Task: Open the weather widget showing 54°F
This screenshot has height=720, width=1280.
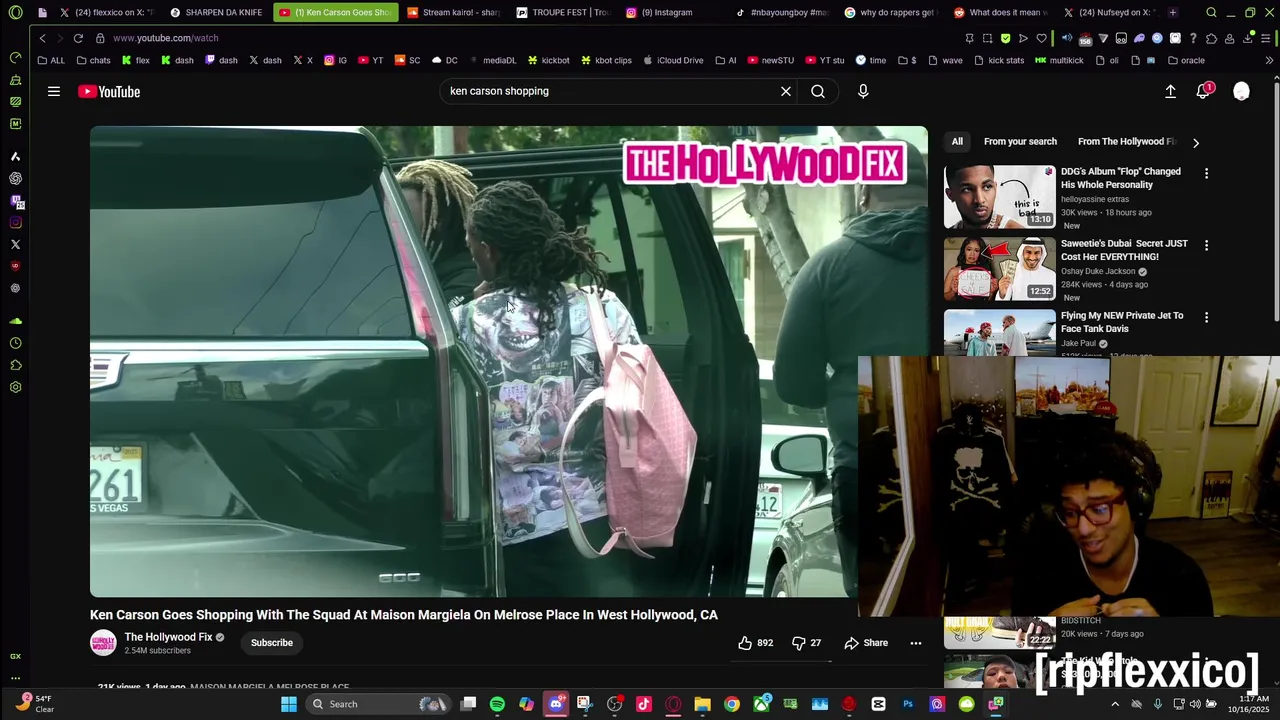Action: tap(33, 703)
